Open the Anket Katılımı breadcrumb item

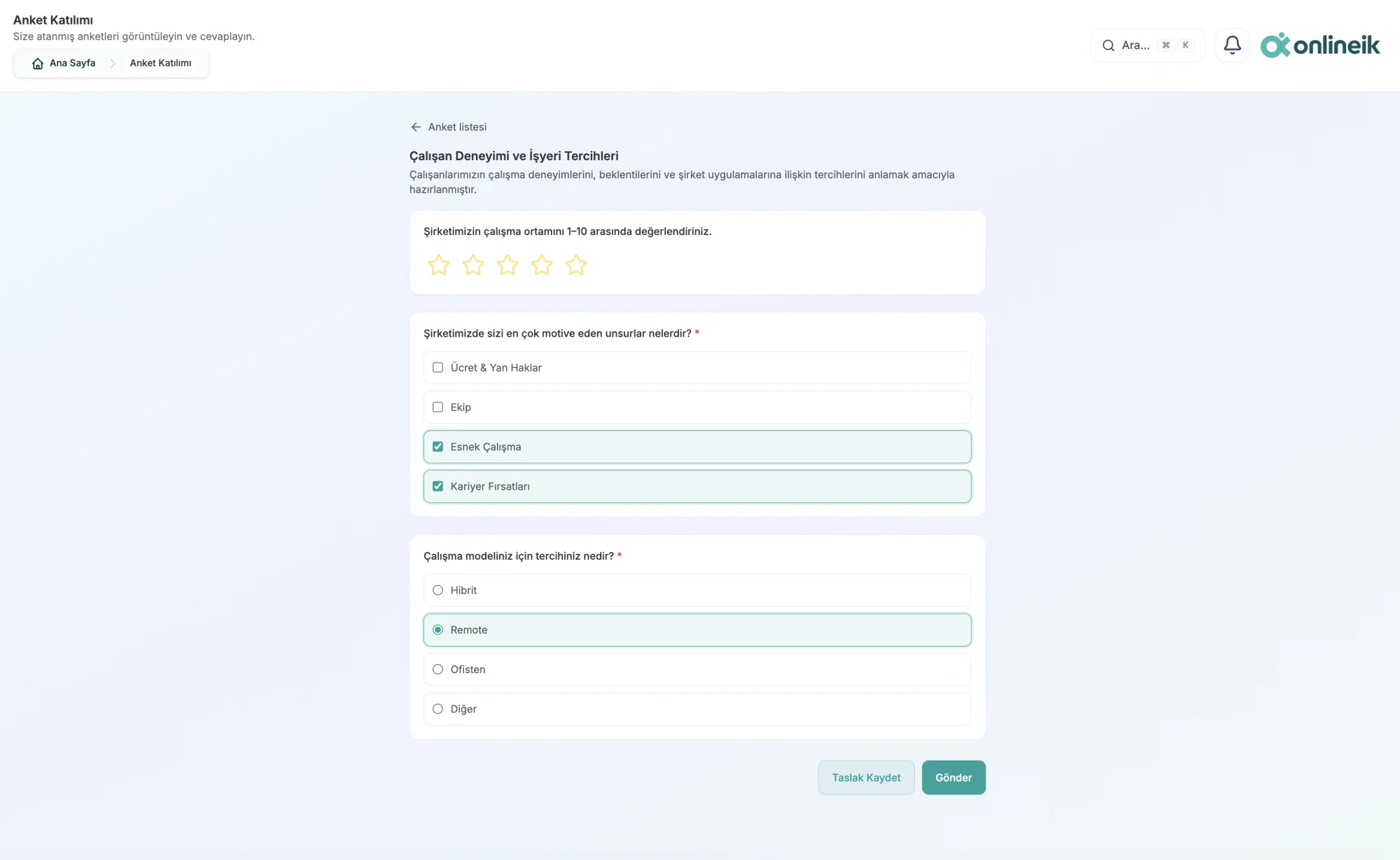(x=160, y=63)
